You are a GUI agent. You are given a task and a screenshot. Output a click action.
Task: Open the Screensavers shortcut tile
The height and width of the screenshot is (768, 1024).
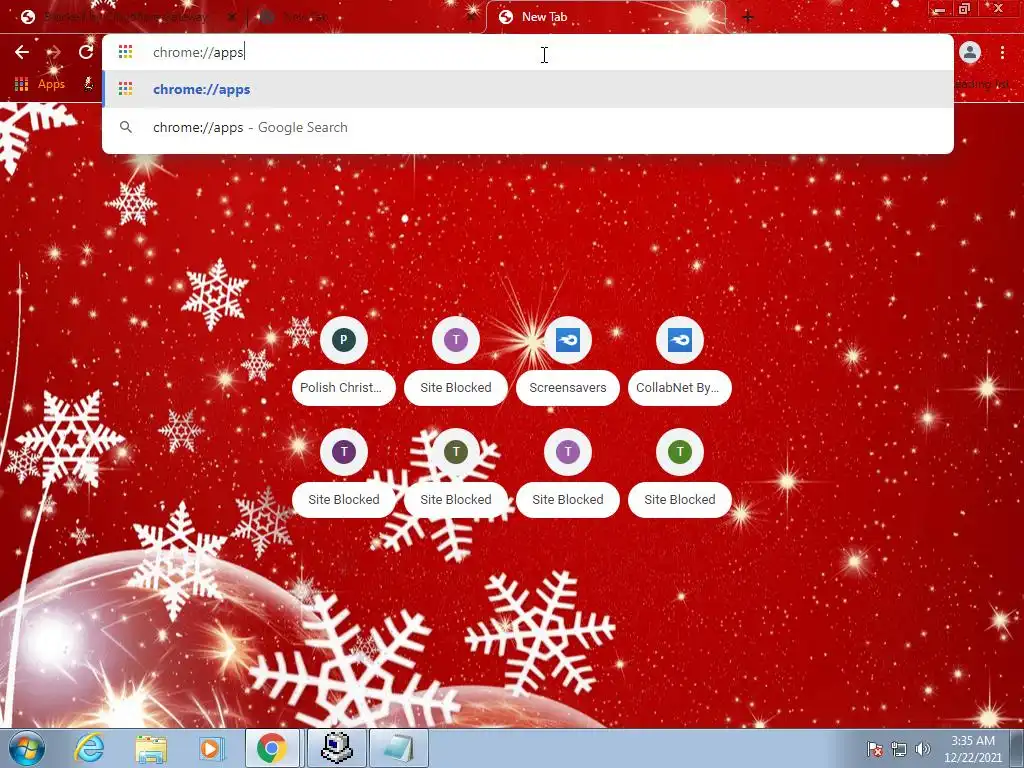pos(568,361)
